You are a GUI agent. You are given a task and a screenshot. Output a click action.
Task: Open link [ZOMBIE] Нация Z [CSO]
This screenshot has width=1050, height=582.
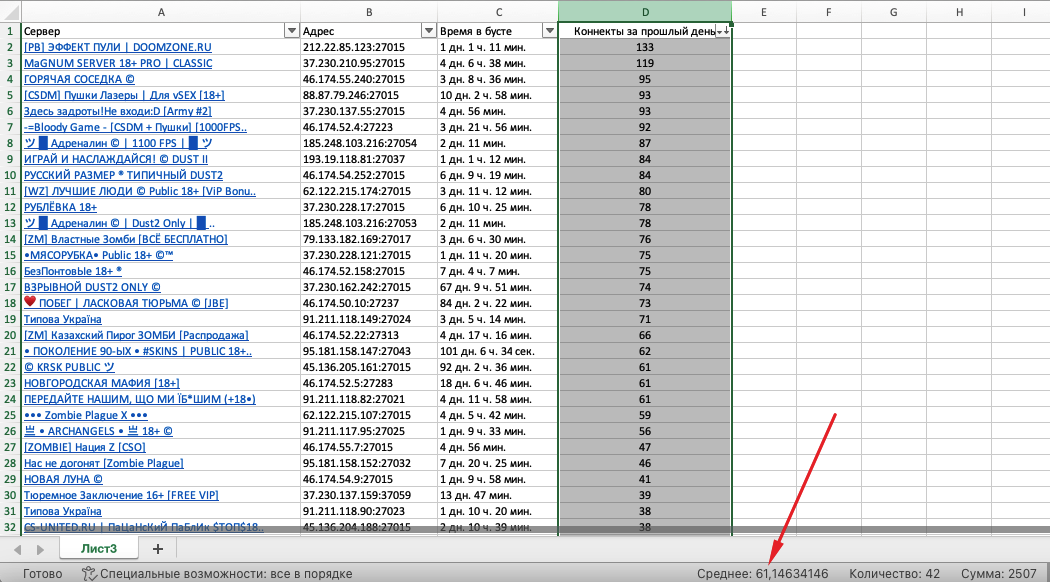[x=85, y=447]
